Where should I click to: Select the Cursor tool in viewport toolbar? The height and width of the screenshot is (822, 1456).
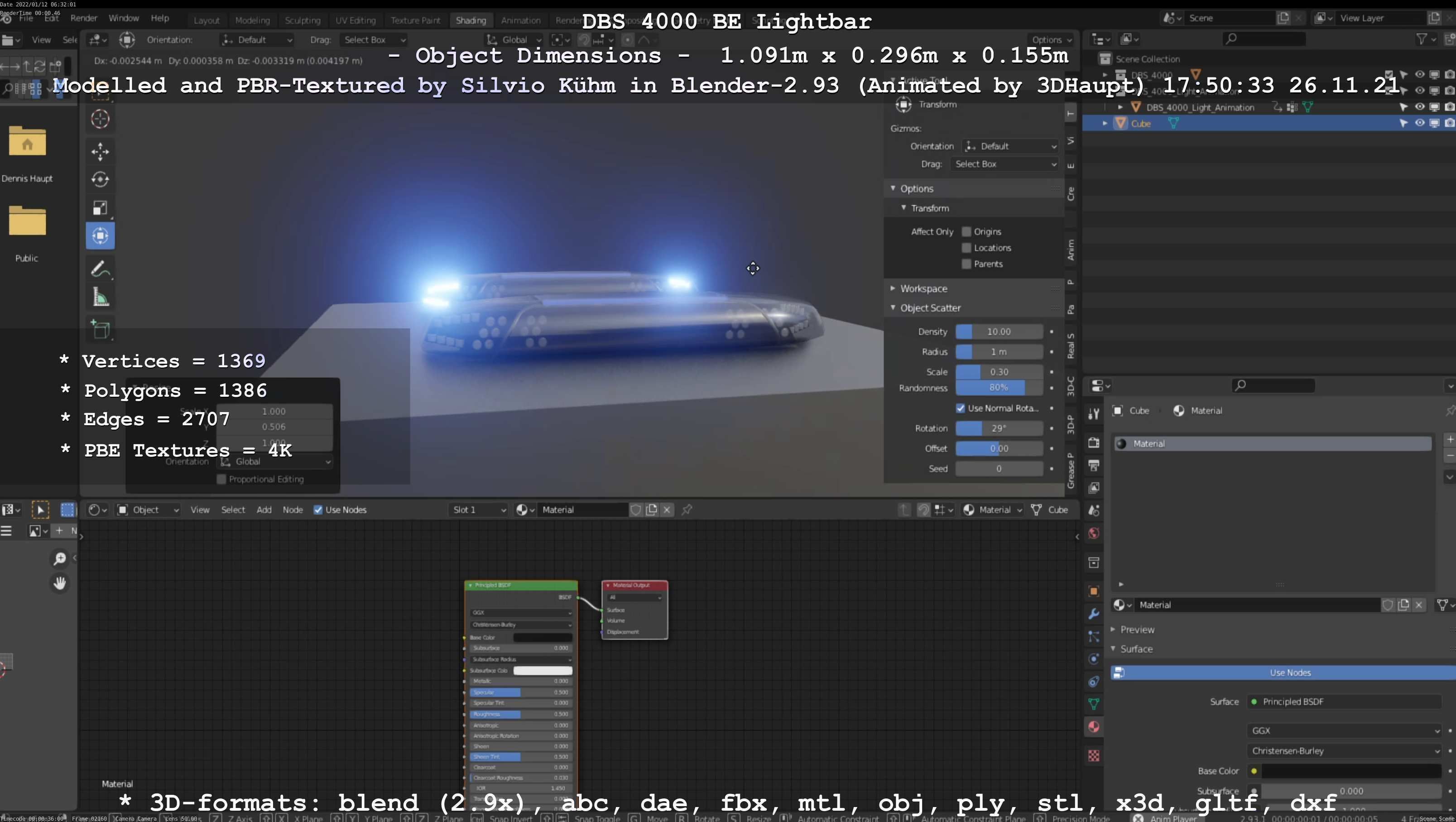click(100, 119)
